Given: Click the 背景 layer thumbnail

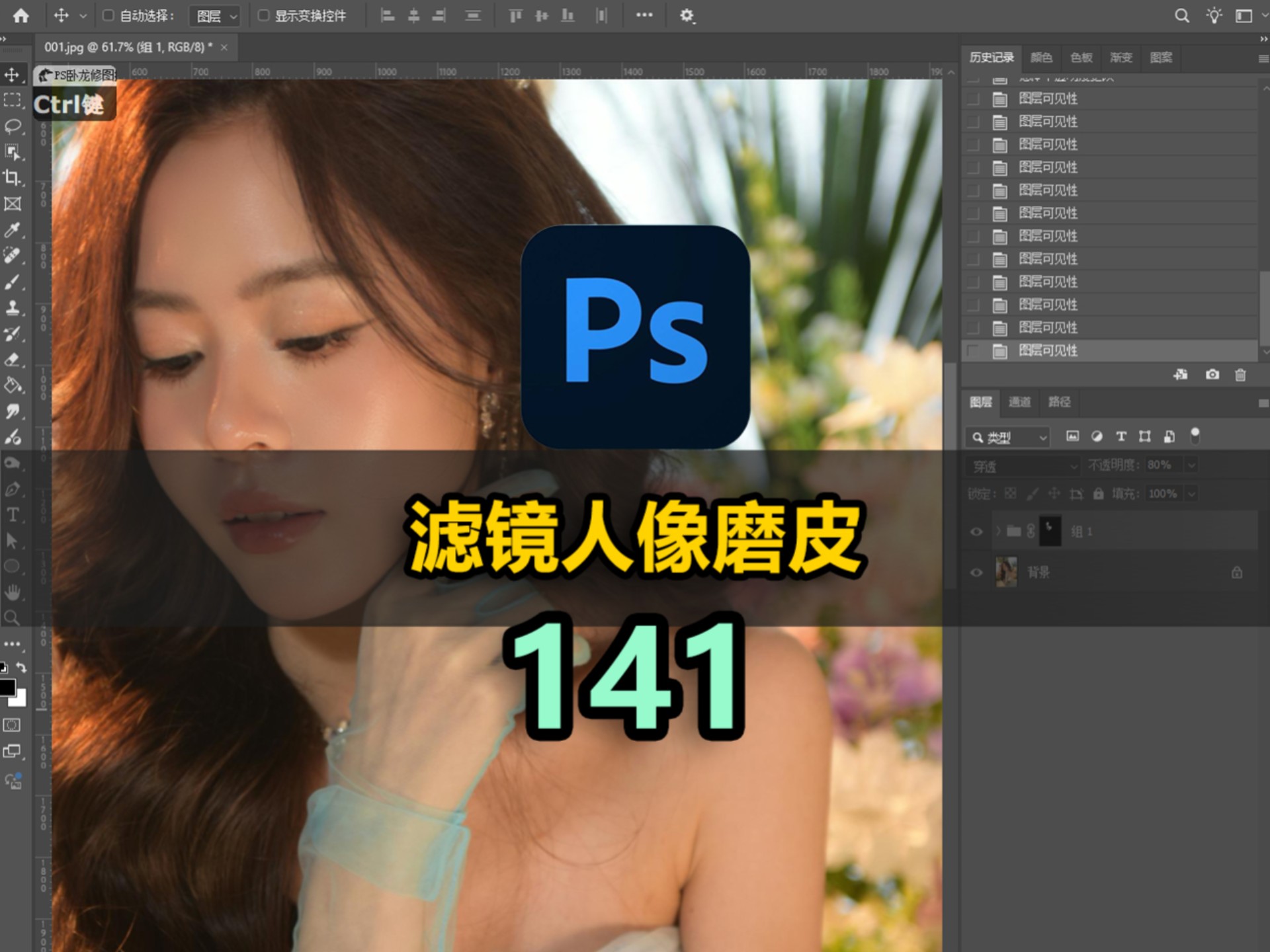Looking at the screenshot, I should click(x=1006, y=572).
